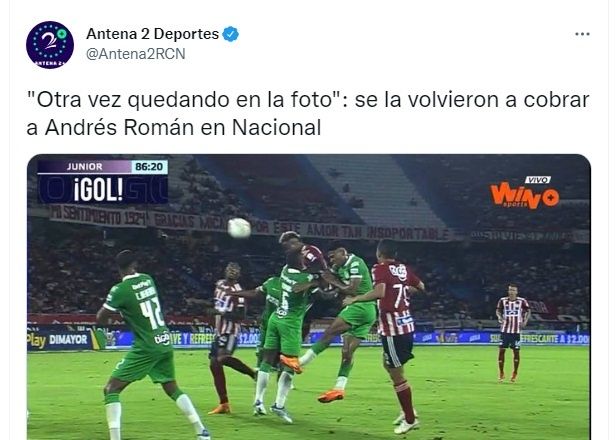Screen dimensions: 616x440
Task: Click the blue verified badge icon
Action: pyautogui.click(x=231, y=34)
